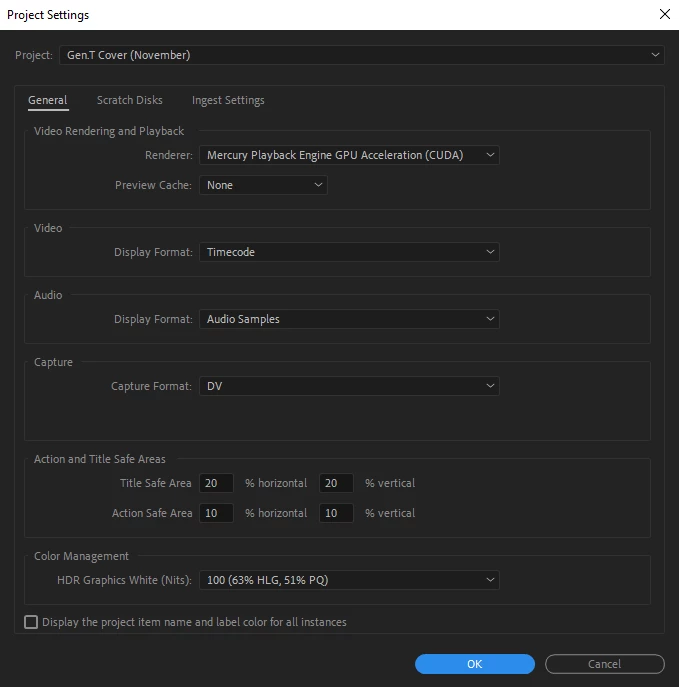The height and width of the screenshot is (687, 679).
Task: Open the Video Display Format dropdown set to Timecode
Action: click(x=349, y=252)
